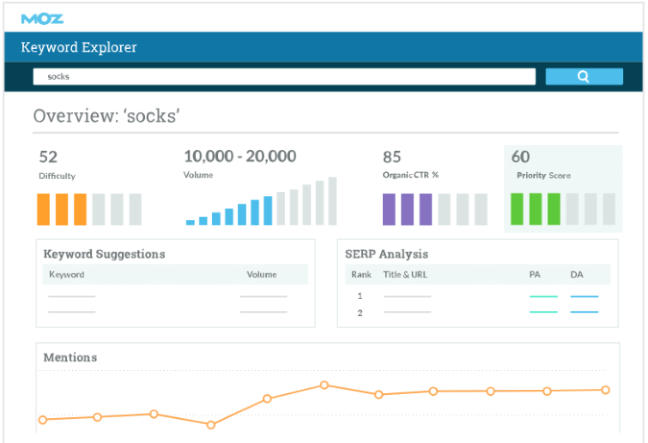Click the peak point on Mentions graph

324,385
